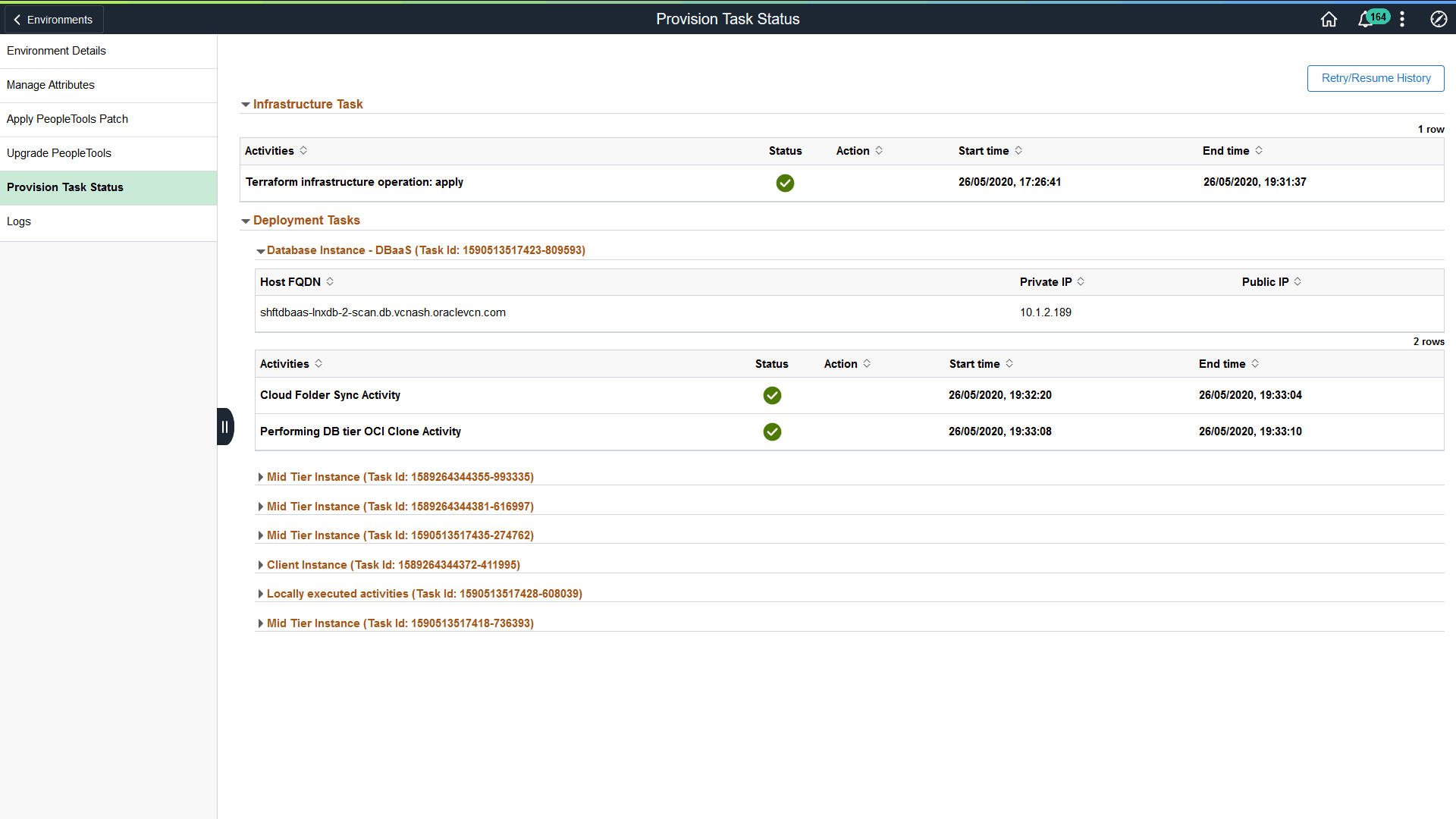The image size is (1456, 819).
Task: Switch to Upgrade PeopleTools in sidebar
Action: 59,152
